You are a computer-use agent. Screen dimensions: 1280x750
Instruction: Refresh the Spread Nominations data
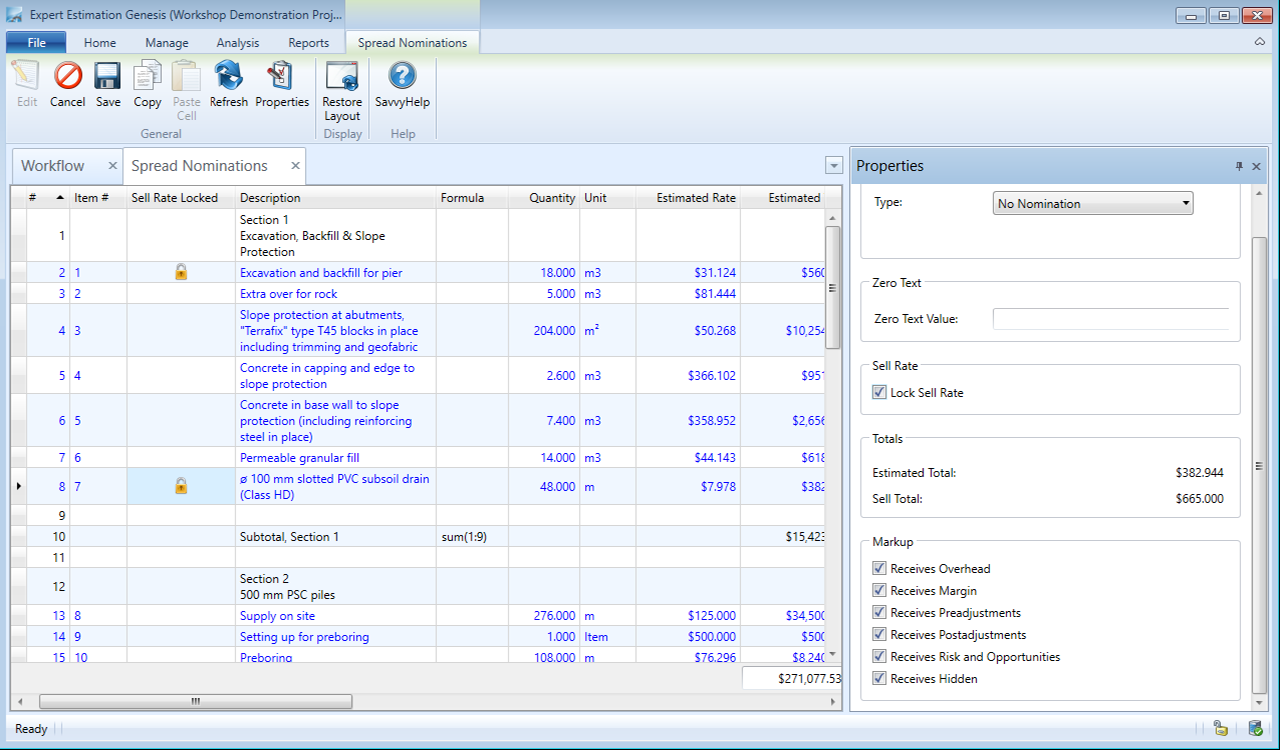pos(229,84)
